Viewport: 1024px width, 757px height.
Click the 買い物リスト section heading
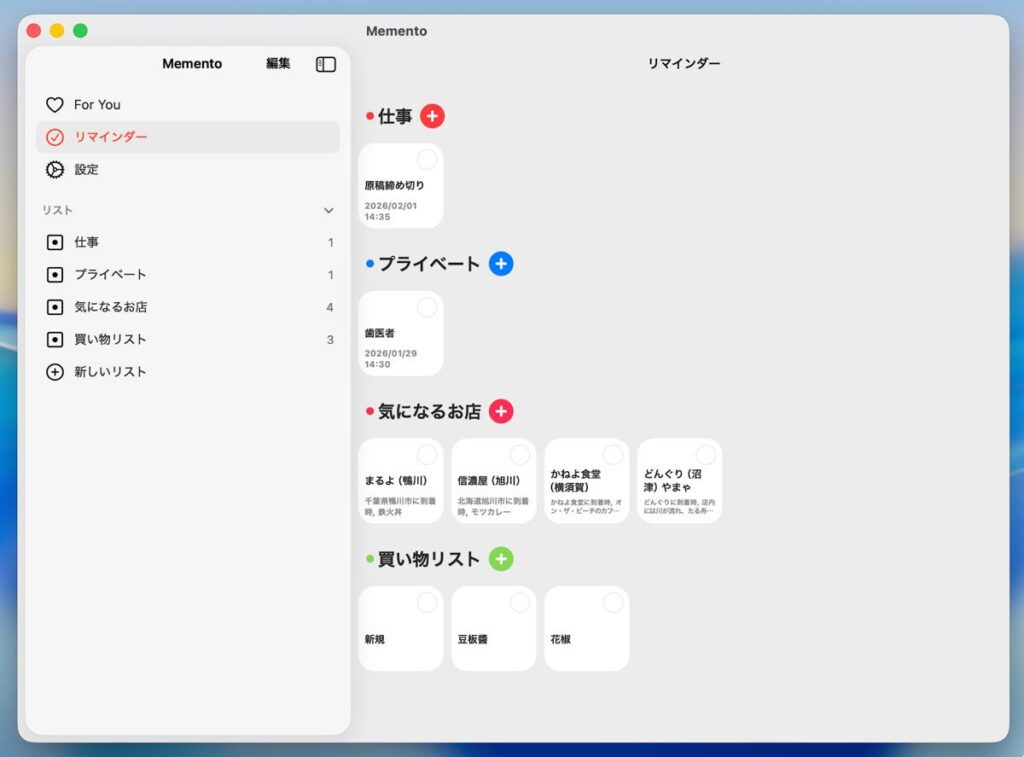coord(428,559)
